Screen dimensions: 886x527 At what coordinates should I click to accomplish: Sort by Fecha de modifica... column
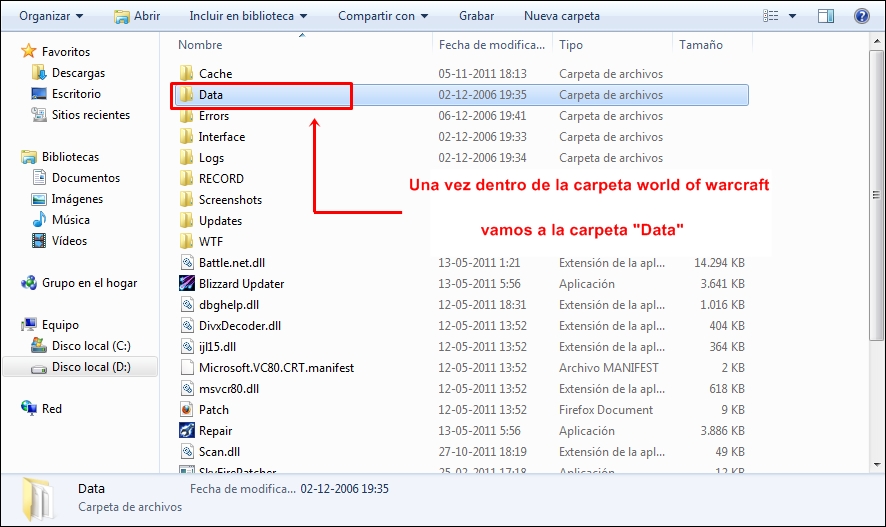pyautogui.click(x=492, y=45)
